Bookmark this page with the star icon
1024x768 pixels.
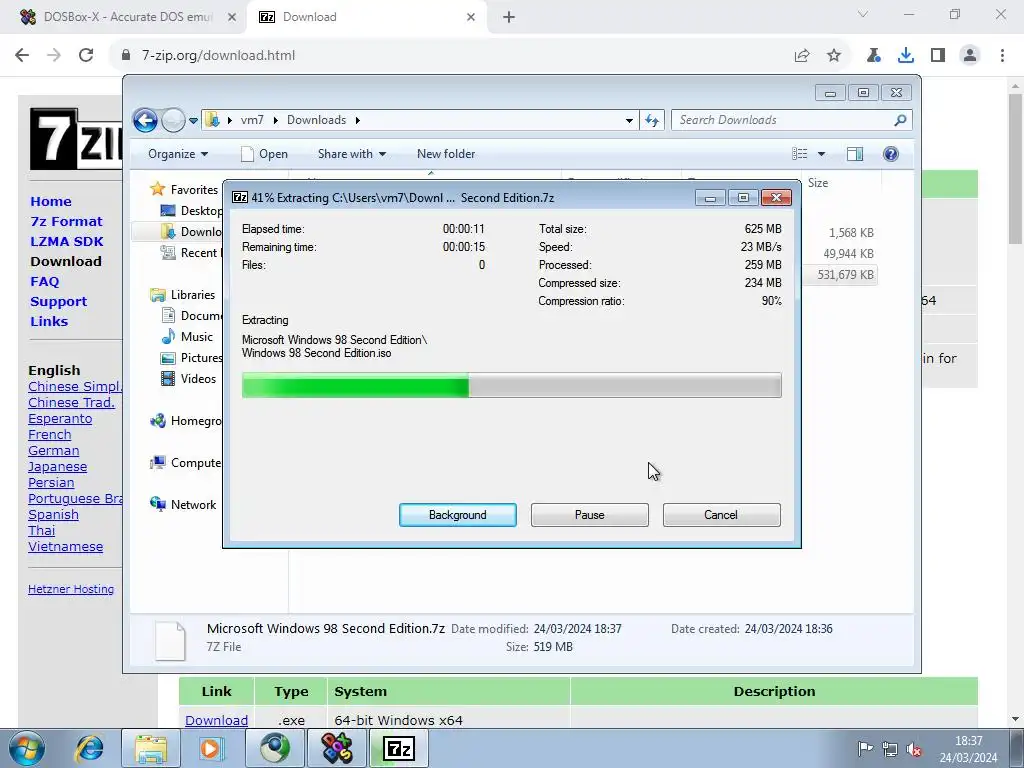[x=834, y=56]
